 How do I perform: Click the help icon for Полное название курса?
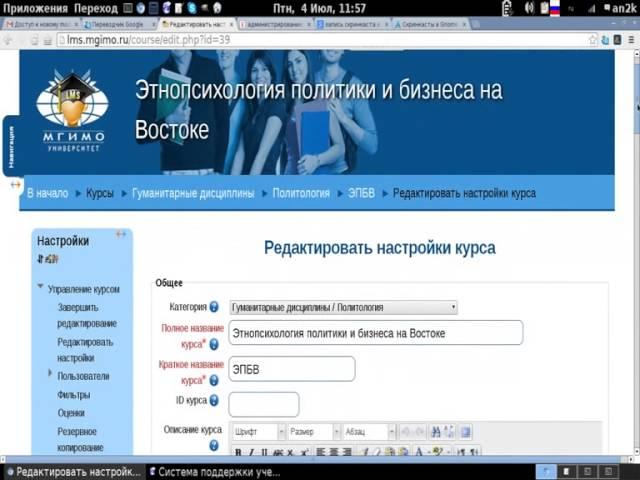pos(214,345)
